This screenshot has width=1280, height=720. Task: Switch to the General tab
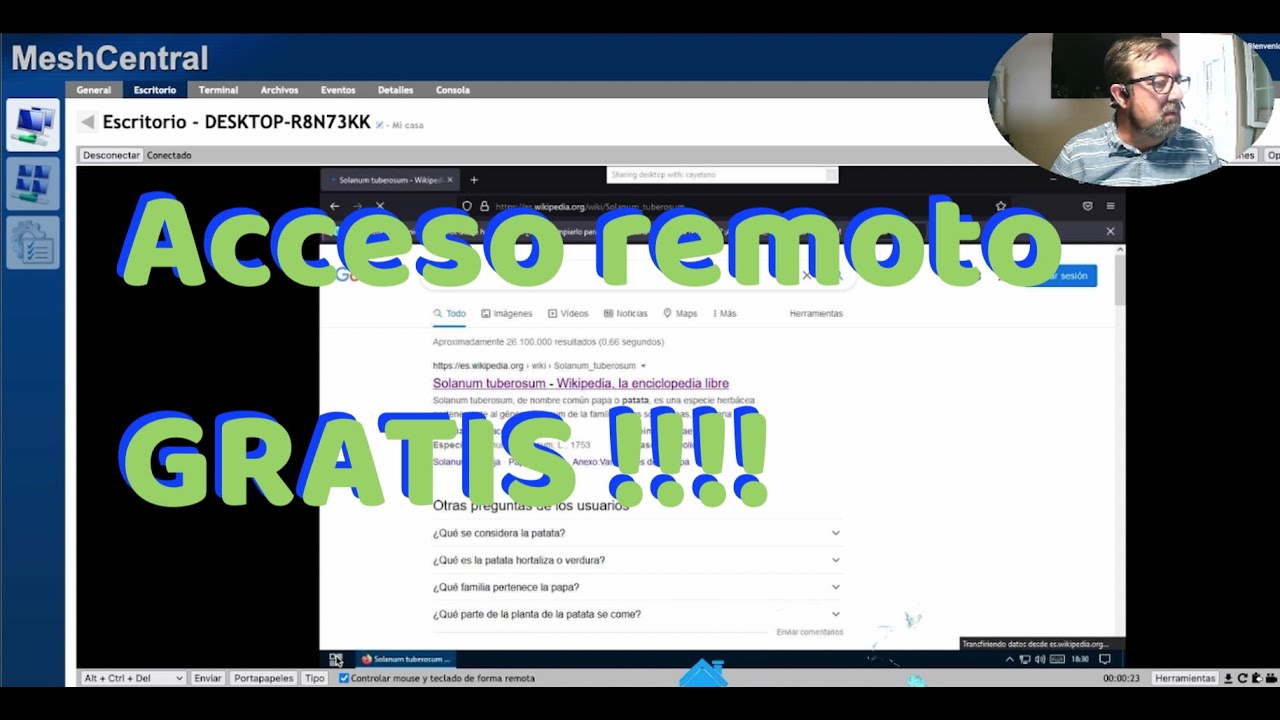coord(94,90)
